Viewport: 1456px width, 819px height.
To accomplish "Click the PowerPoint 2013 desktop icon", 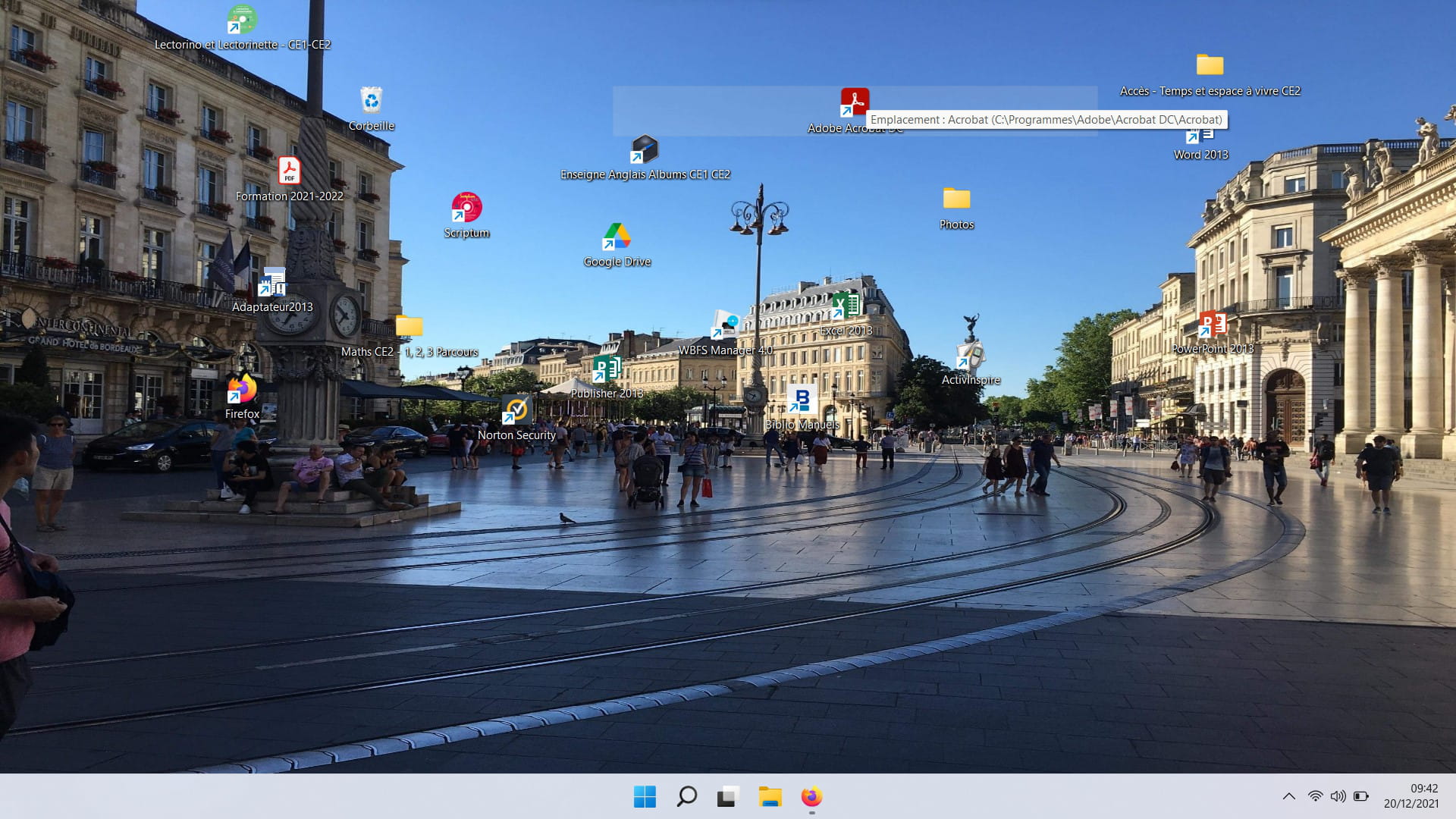I will (1212, 325).
